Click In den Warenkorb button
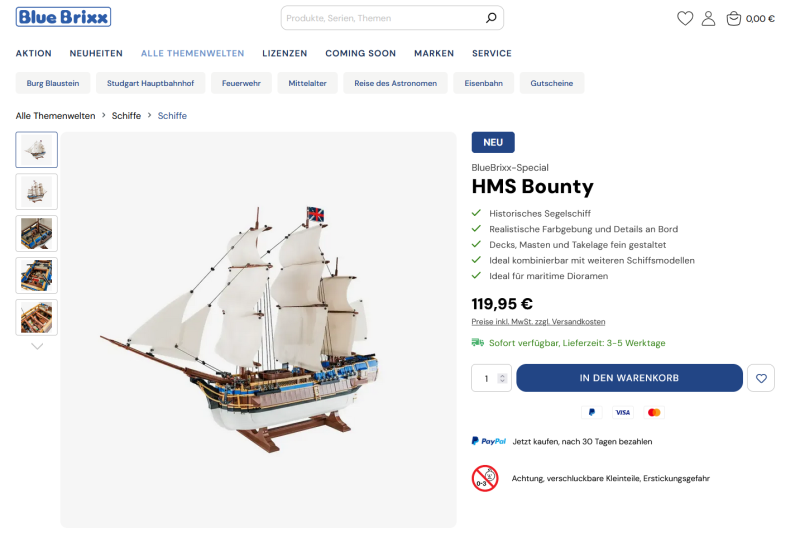This screenshot has width=800, height=547. click(629, 378)
